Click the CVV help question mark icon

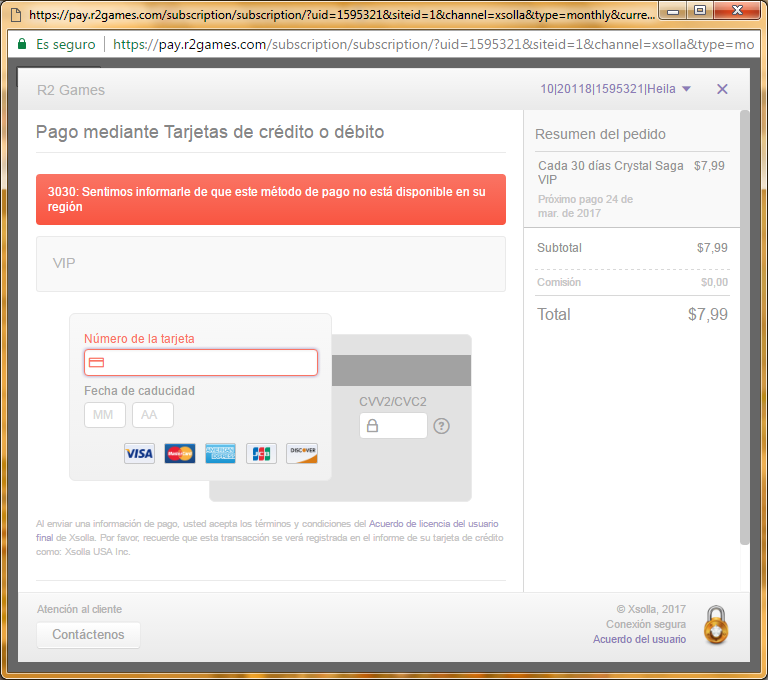point(442,426)
